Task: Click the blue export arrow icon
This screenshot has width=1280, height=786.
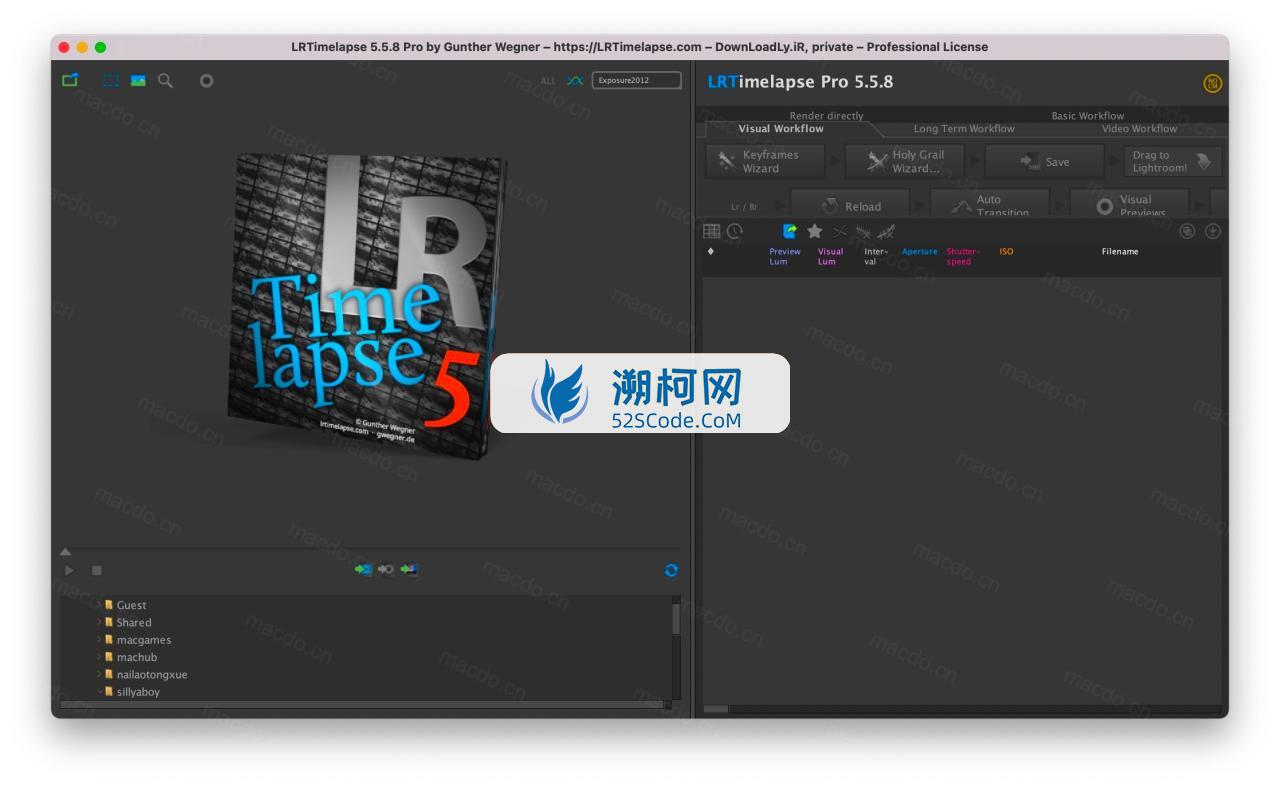Action: point(789,231)
